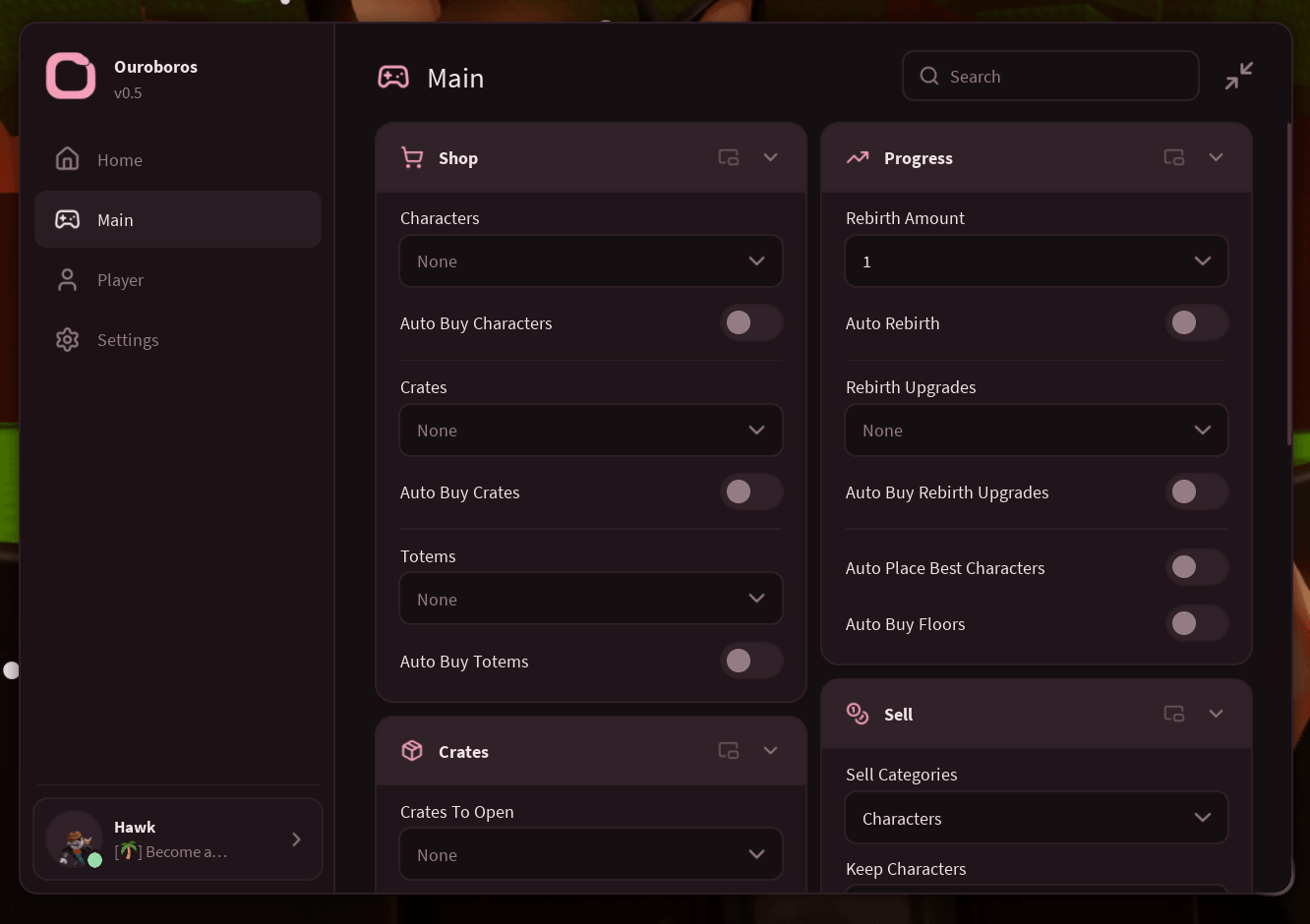Enable Auto Buy Characters toggle
Image resolution: width=1310 pixels, height=924 pixels.
click(x=751, y=322)
